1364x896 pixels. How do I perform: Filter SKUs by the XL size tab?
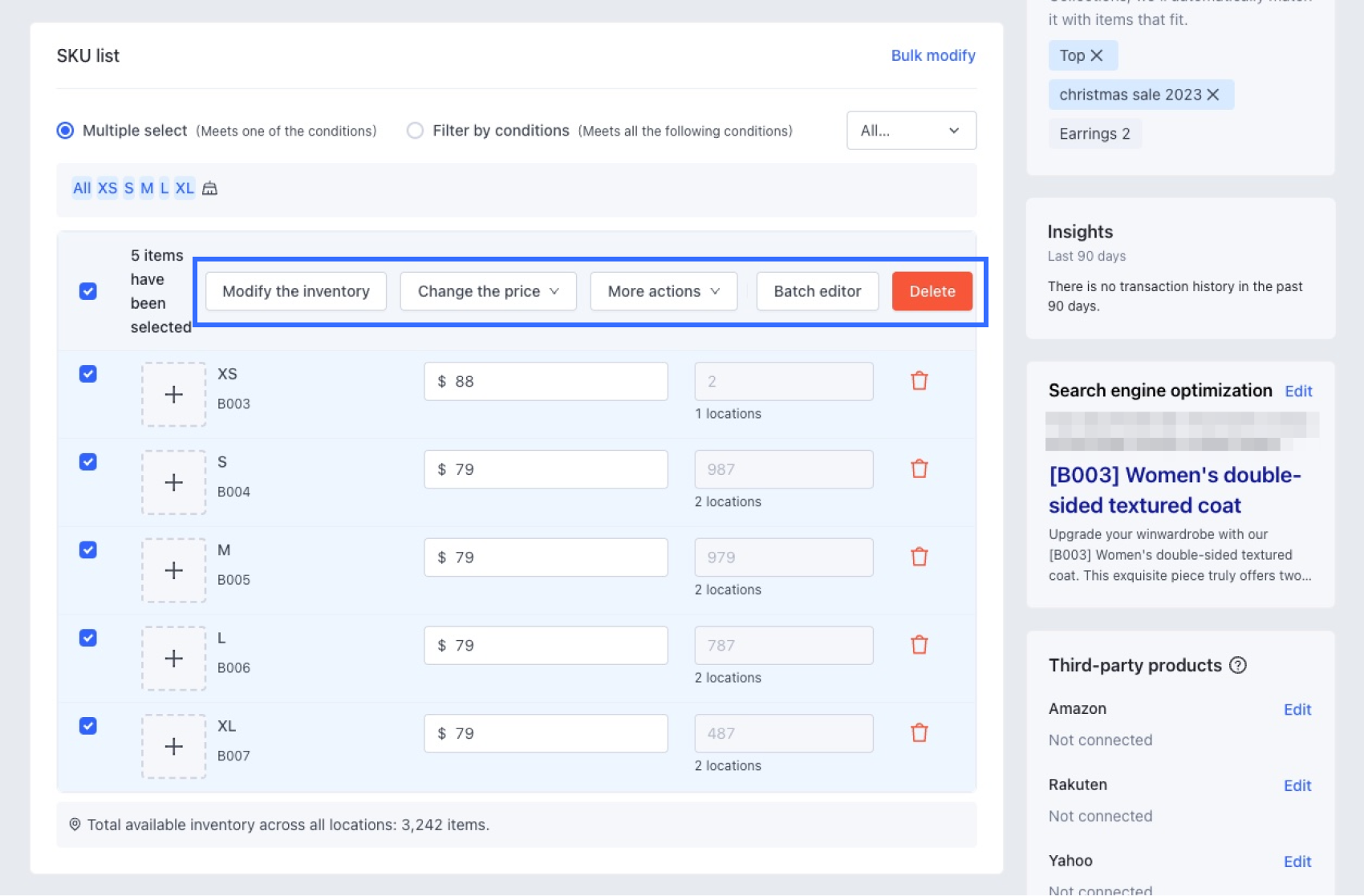pyautogui.click(x=185, y=189)
